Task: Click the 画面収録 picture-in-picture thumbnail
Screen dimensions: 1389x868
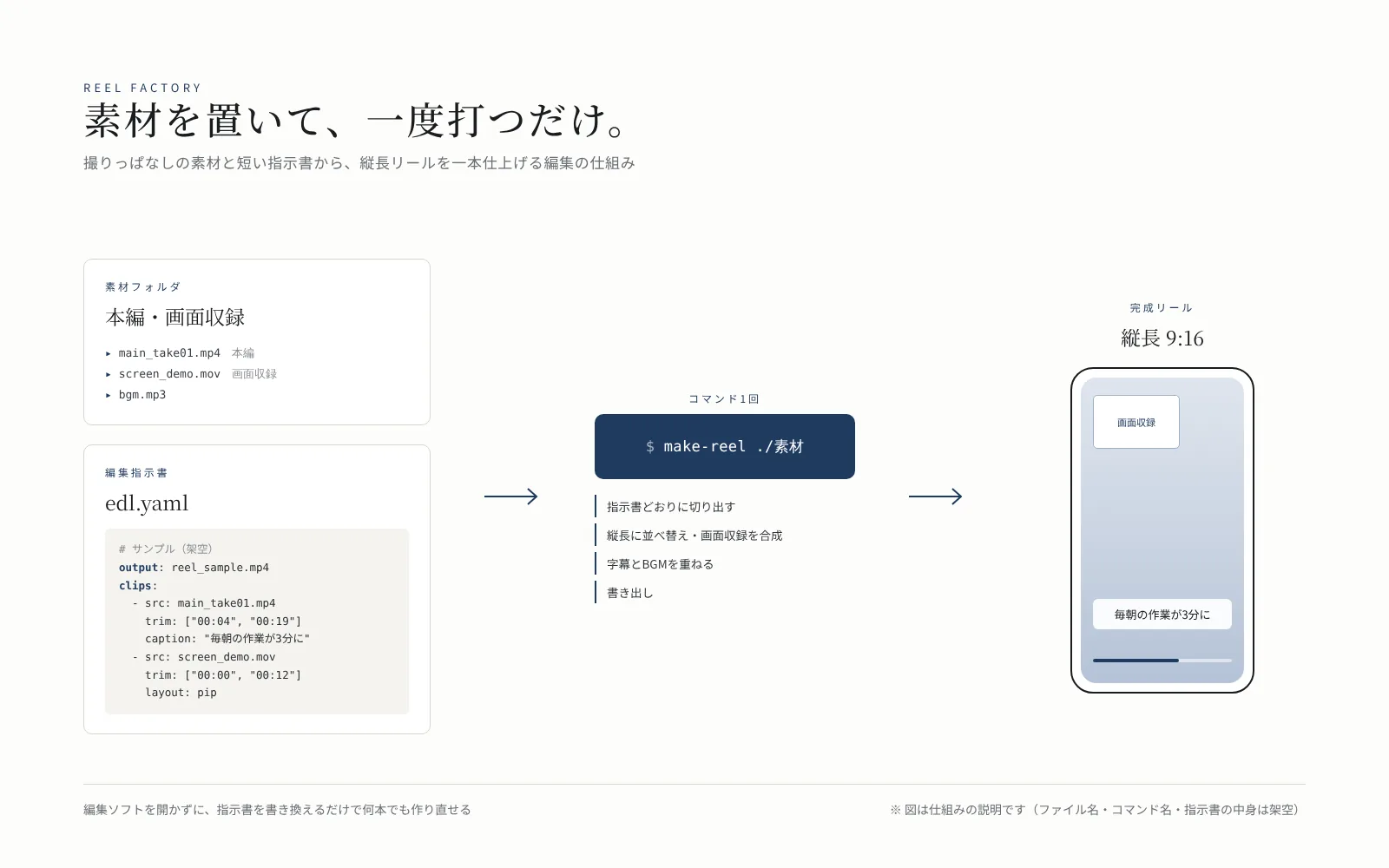Action: point(1136,422)
